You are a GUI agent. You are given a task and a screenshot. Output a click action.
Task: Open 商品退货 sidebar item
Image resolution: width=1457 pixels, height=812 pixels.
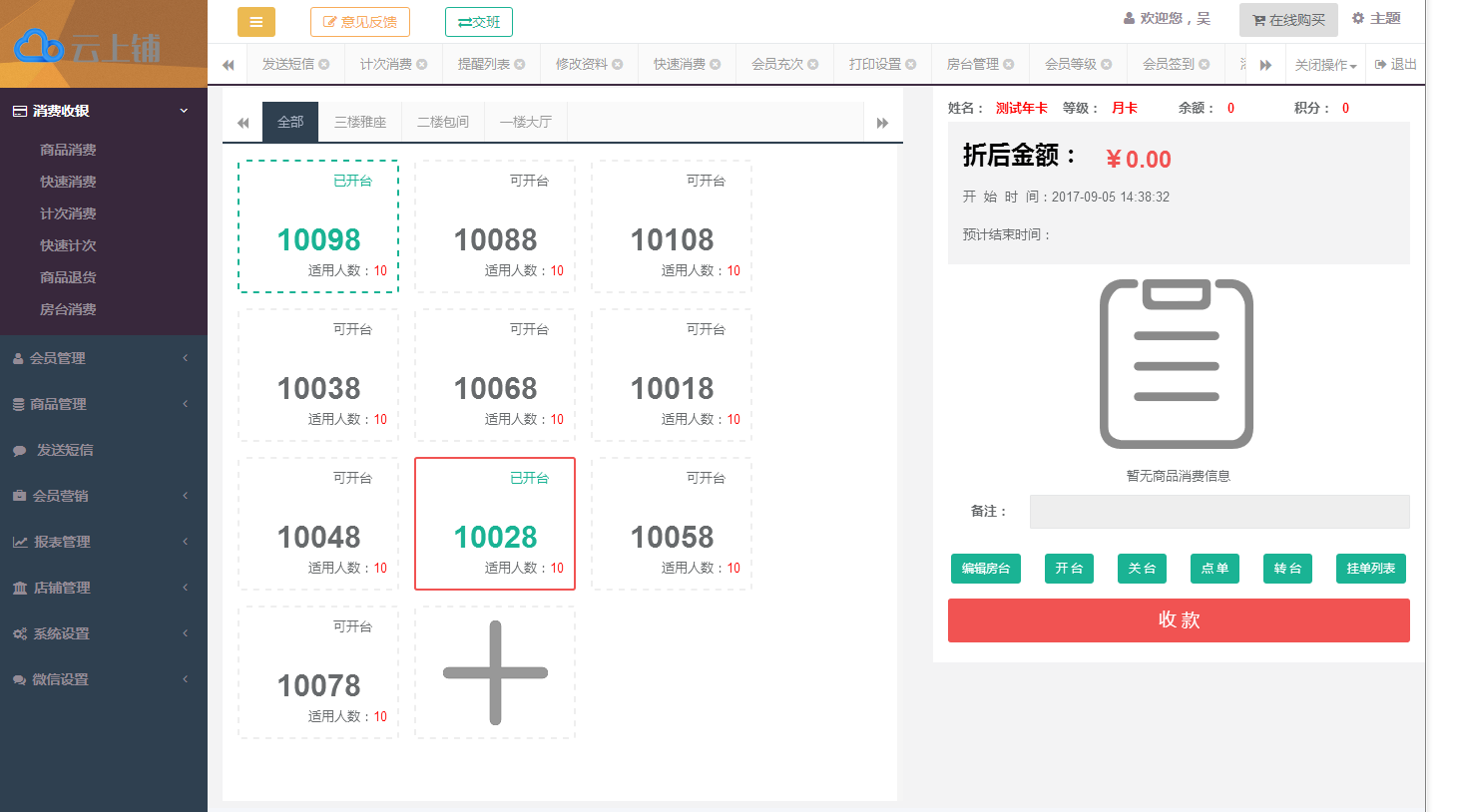coord(68,277)
